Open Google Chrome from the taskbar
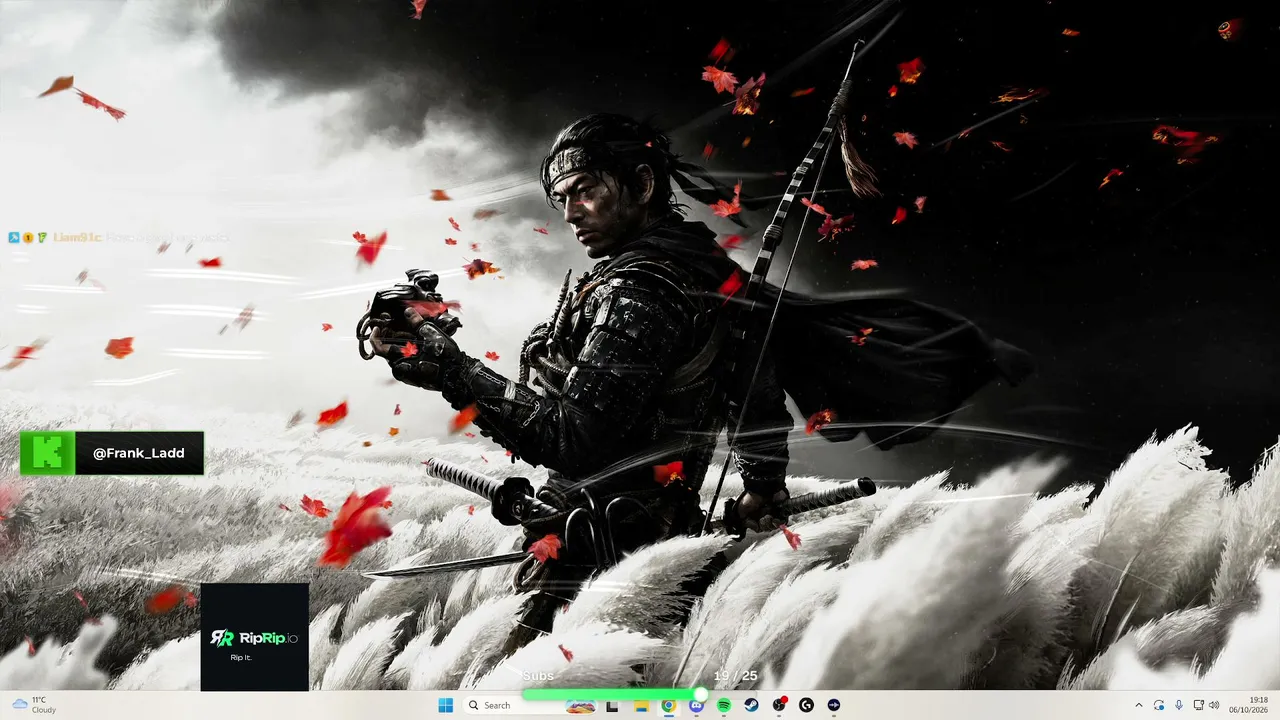Viewport: 1280px width, 720px height. [x=668, y=705]
